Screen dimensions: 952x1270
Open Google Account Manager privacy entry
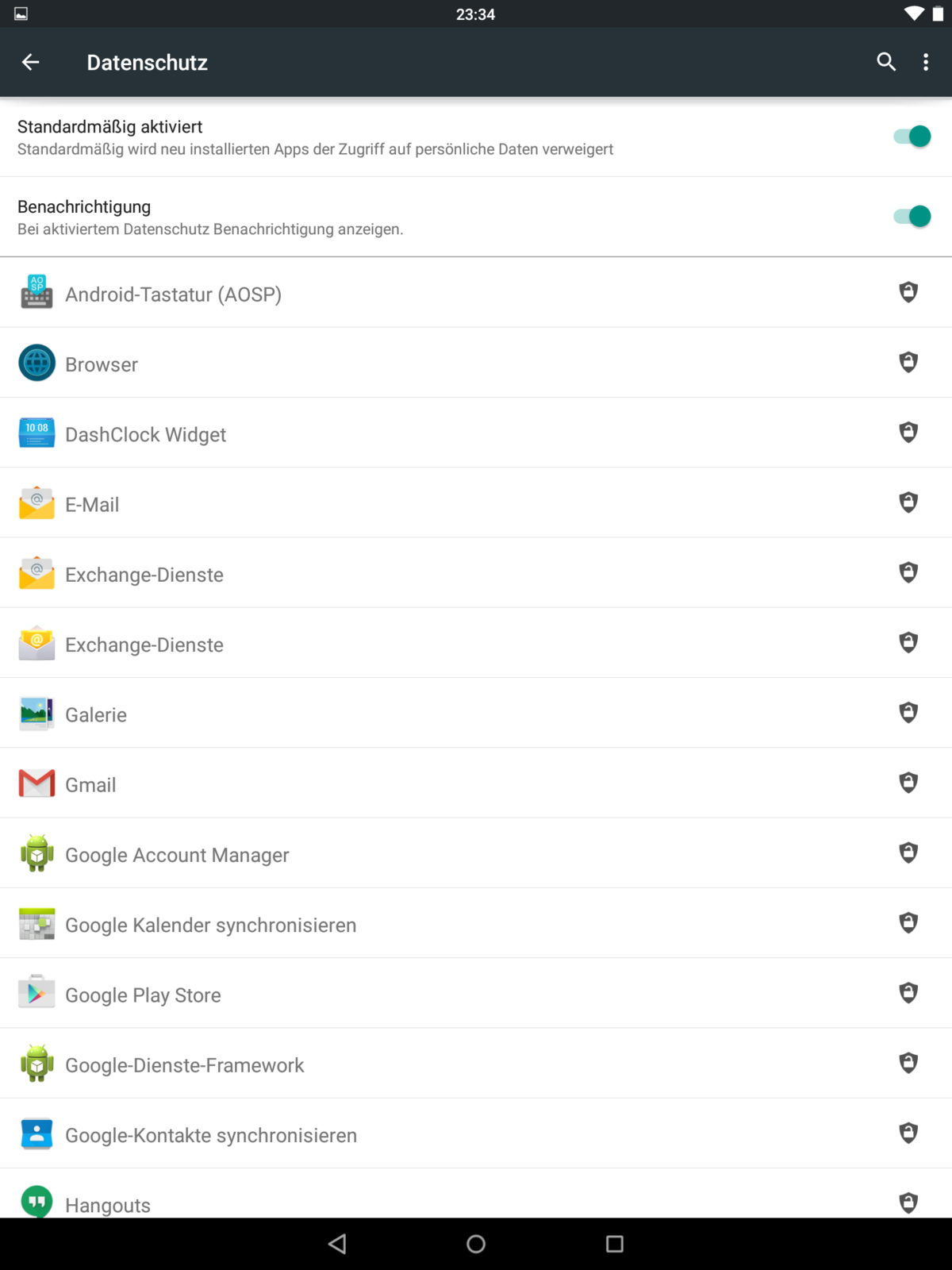[x=177, y=855]
